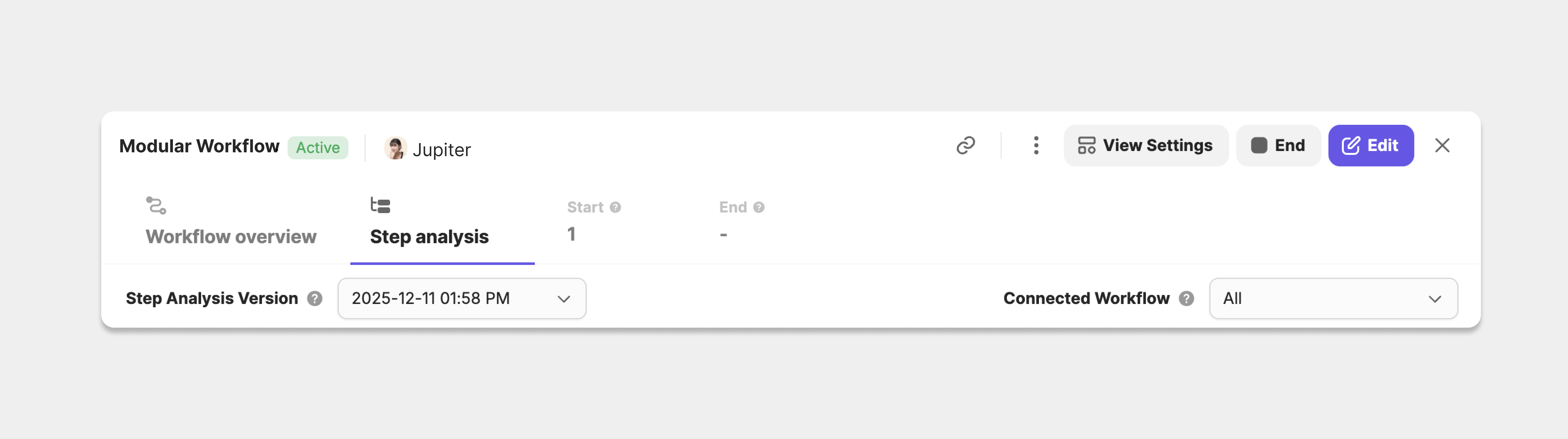Click the End metric help icon
The image size is (1568, 439).
tap(758, 207)
